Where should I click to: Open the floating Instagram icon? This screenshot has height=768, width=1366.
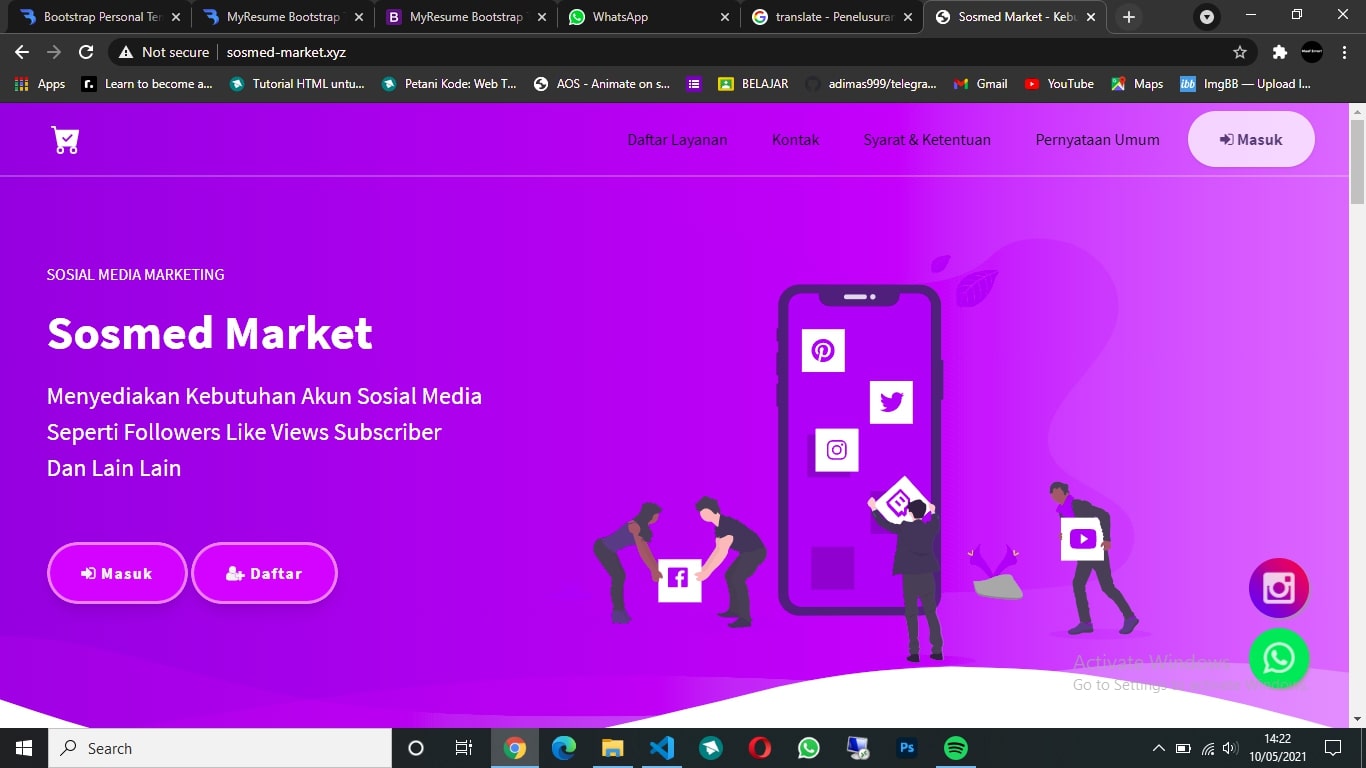[1278, 588]
